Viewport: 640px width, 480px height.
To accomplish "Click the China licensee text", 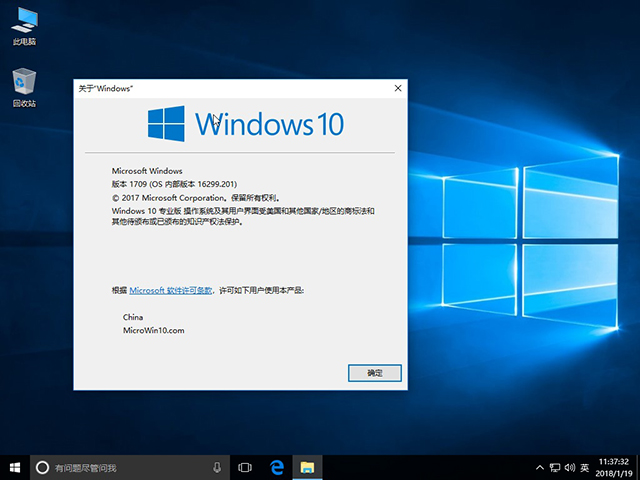I will coord(133,317).
